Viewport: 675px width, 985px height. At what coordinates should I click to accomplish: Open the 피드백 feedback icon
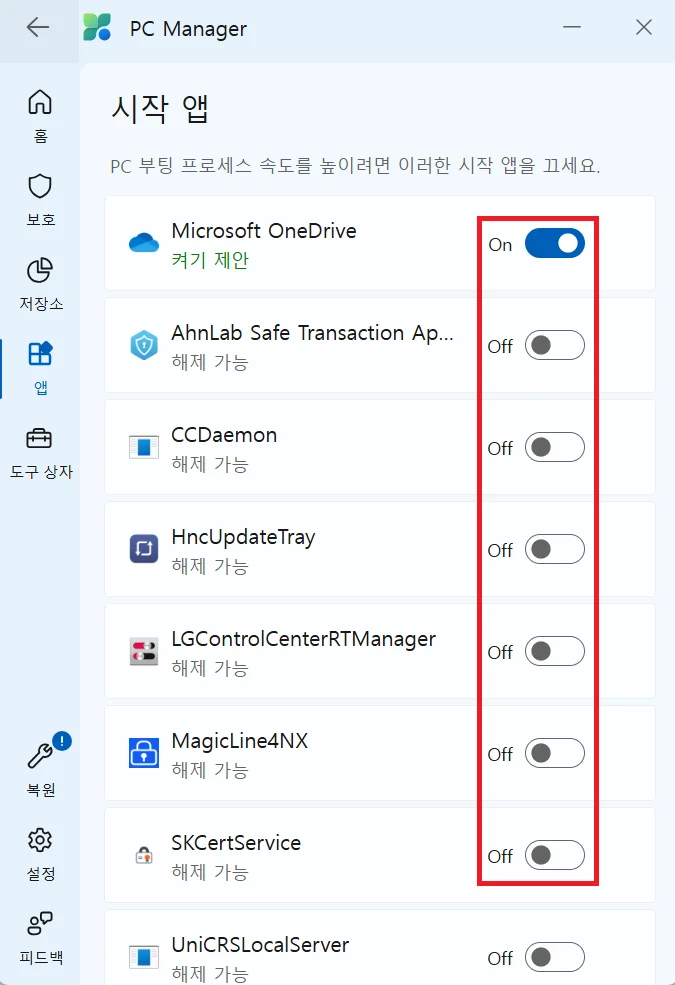[x=40, y=923]
